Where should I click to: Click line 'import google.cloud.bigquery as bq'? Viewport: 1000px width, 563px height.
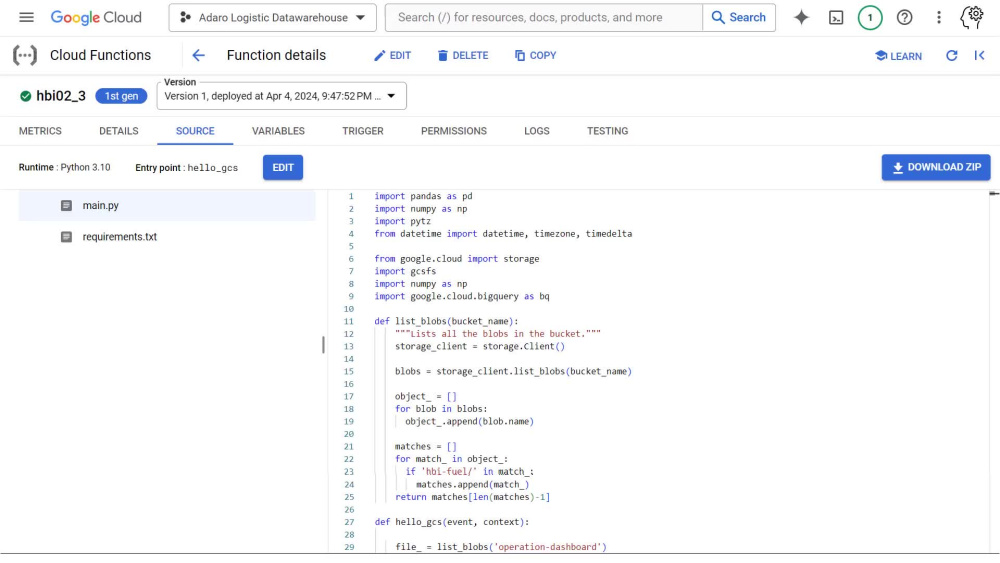tap(462, 296)
